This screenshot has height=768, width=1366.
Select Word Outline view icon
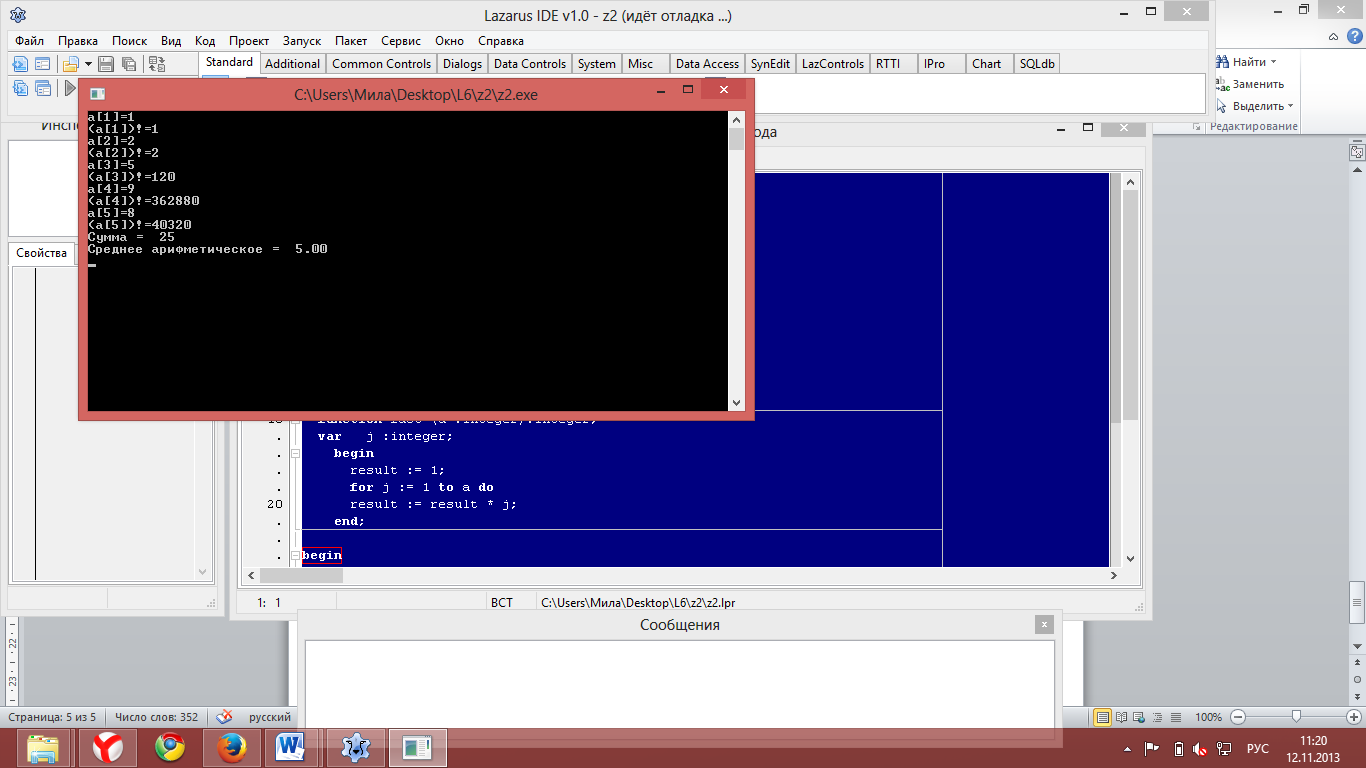click(1158, 717)
